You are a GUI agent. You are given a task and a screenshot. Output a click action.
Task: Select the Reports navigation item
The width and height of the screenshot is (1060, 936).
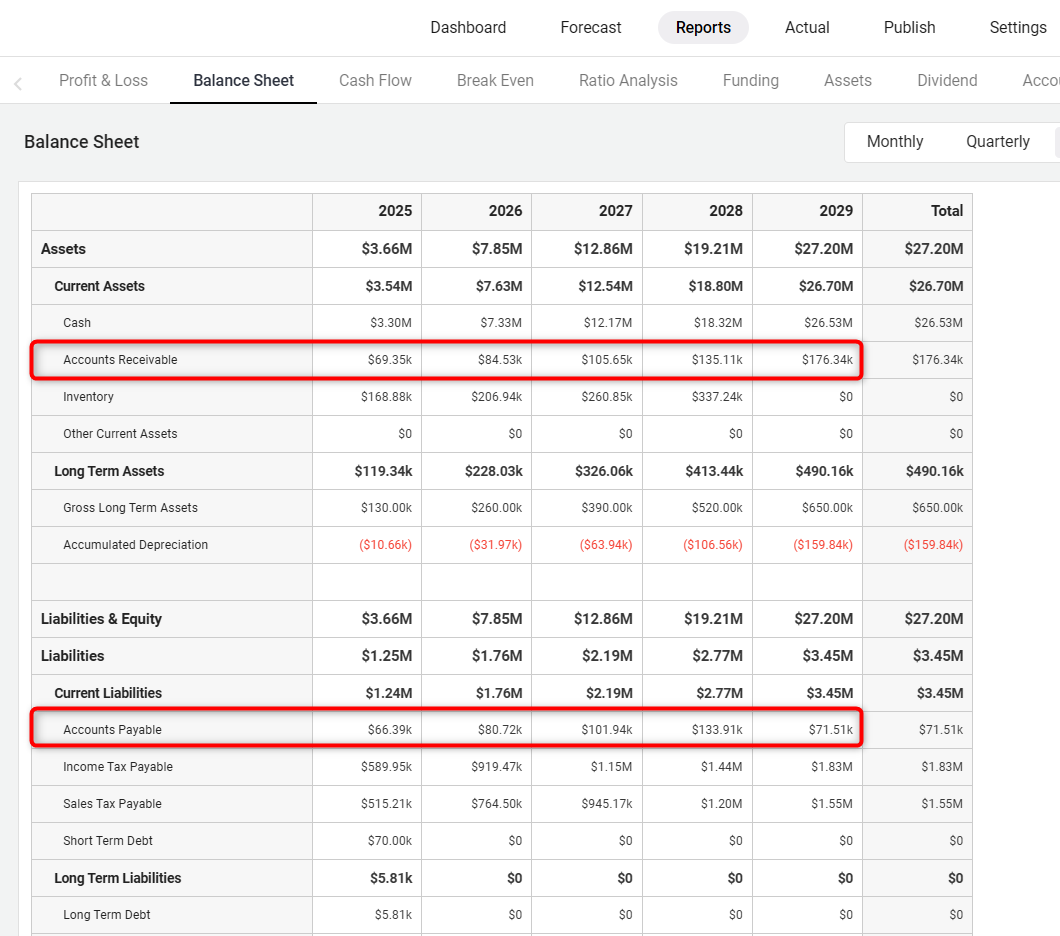click(x=703, y=27)
